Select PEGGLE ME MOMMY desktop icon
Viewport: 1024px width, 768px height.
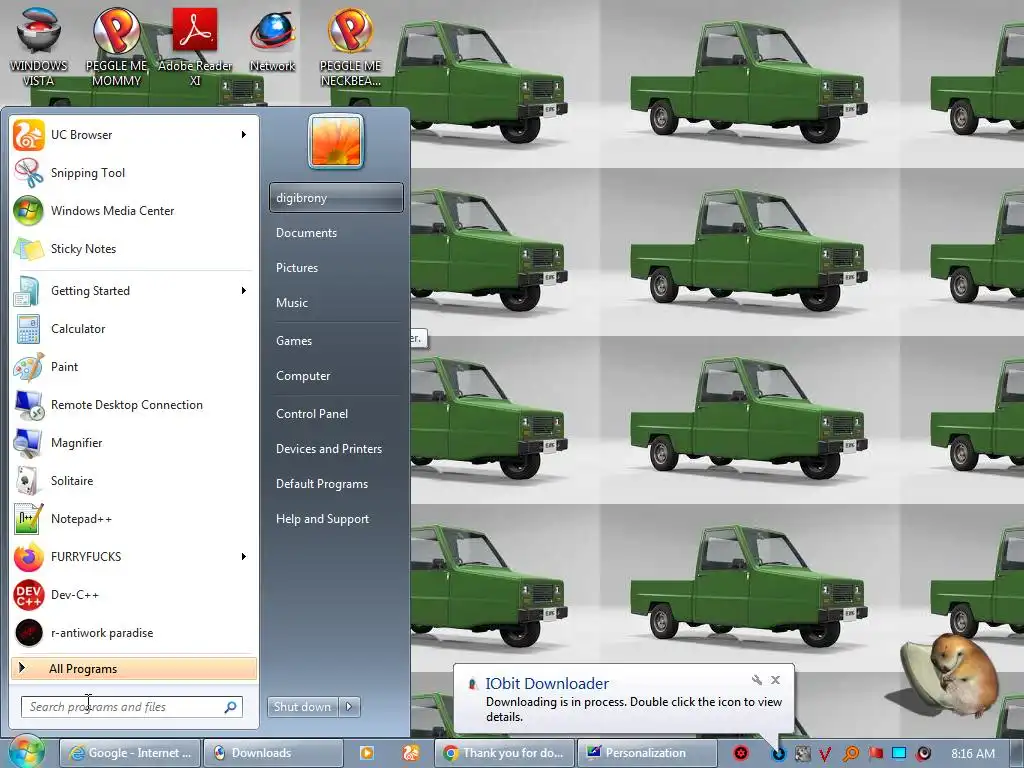(x=116, y=46)
